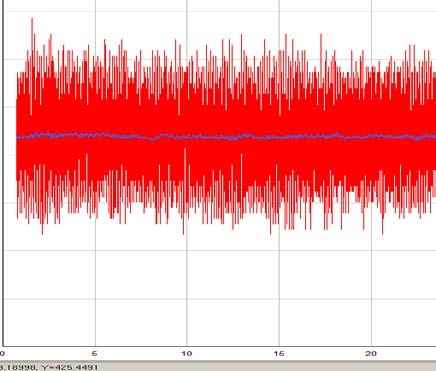Select the blue trace through the red signal
Screen dimensions: 436x371
[x=227, y=137]
